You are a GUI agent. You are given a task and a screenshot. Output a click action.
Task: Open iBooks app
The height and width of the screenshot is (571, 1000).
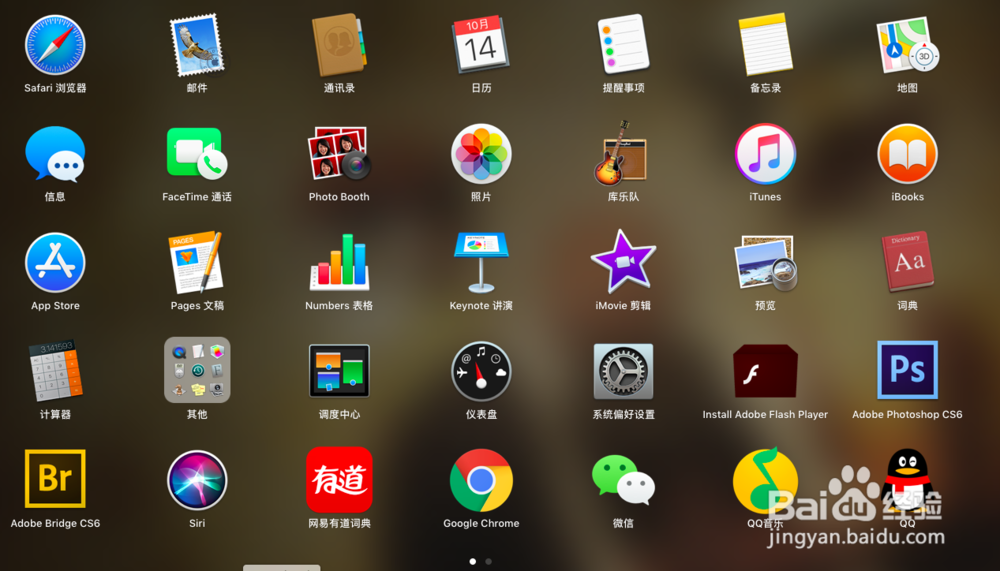click(x=907, y=154)
